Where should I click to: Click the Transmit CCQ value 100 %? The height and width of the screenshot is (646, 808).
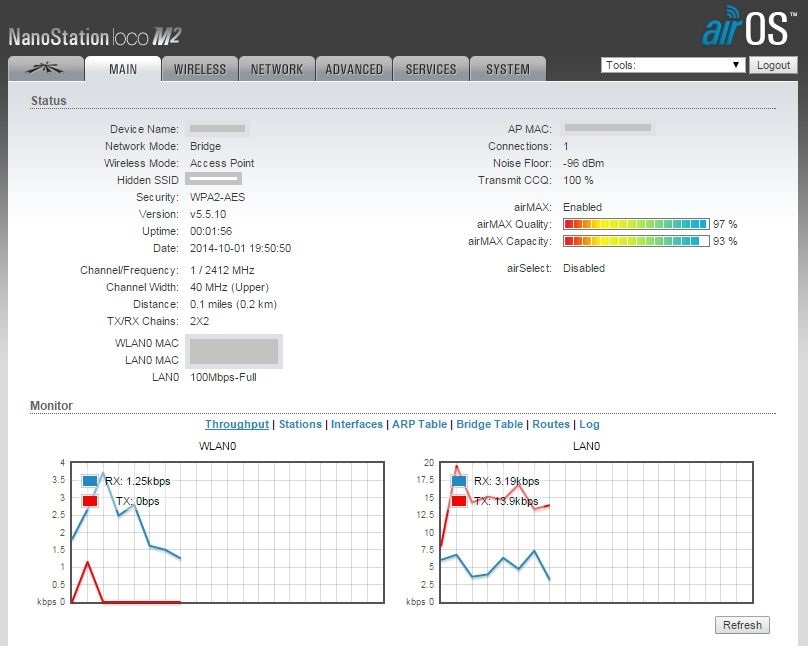(x=578, y=180)
